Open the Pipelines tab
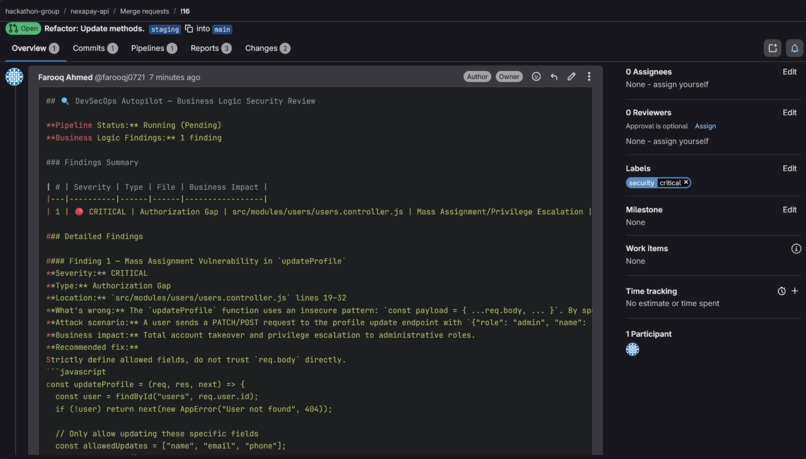806x459 pixels. 154,48
